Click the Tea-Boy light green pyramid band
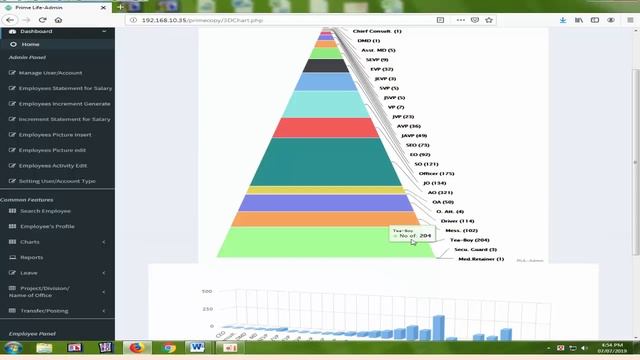The width and height of the screenshot is (640, 360). coord(326,242)
